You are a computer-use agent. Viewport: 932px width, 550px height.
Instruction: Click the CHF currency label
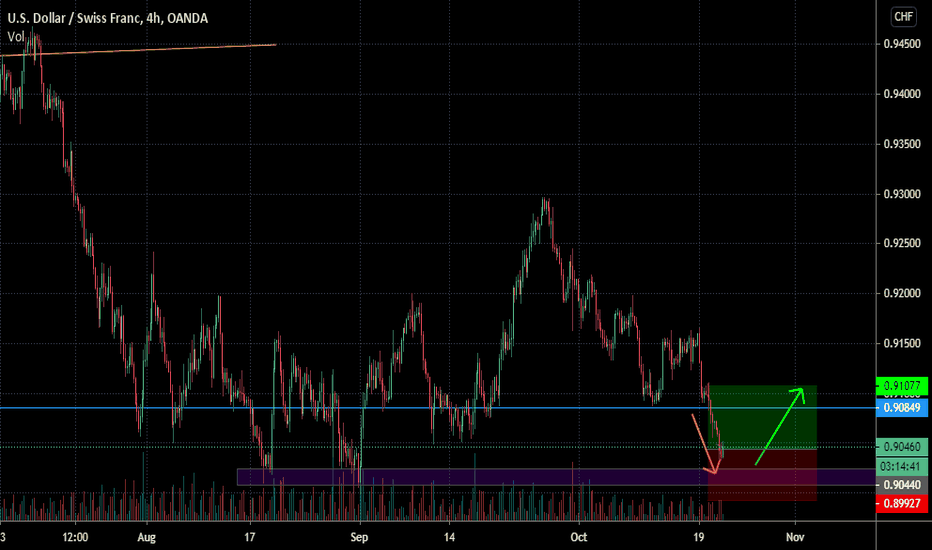pos(903,17)
